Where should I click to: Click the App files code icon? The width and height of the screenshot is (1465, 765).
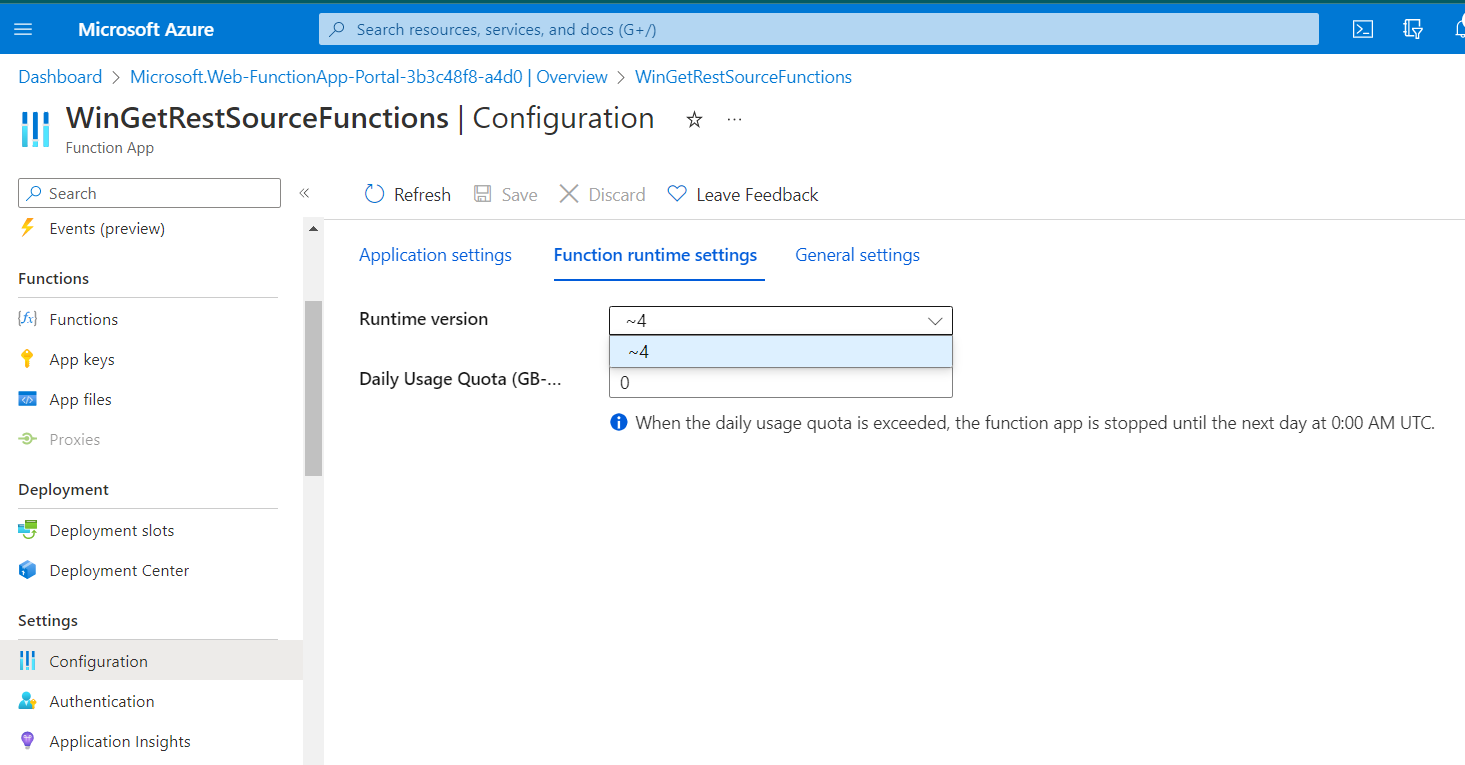[x=28, y=399]
